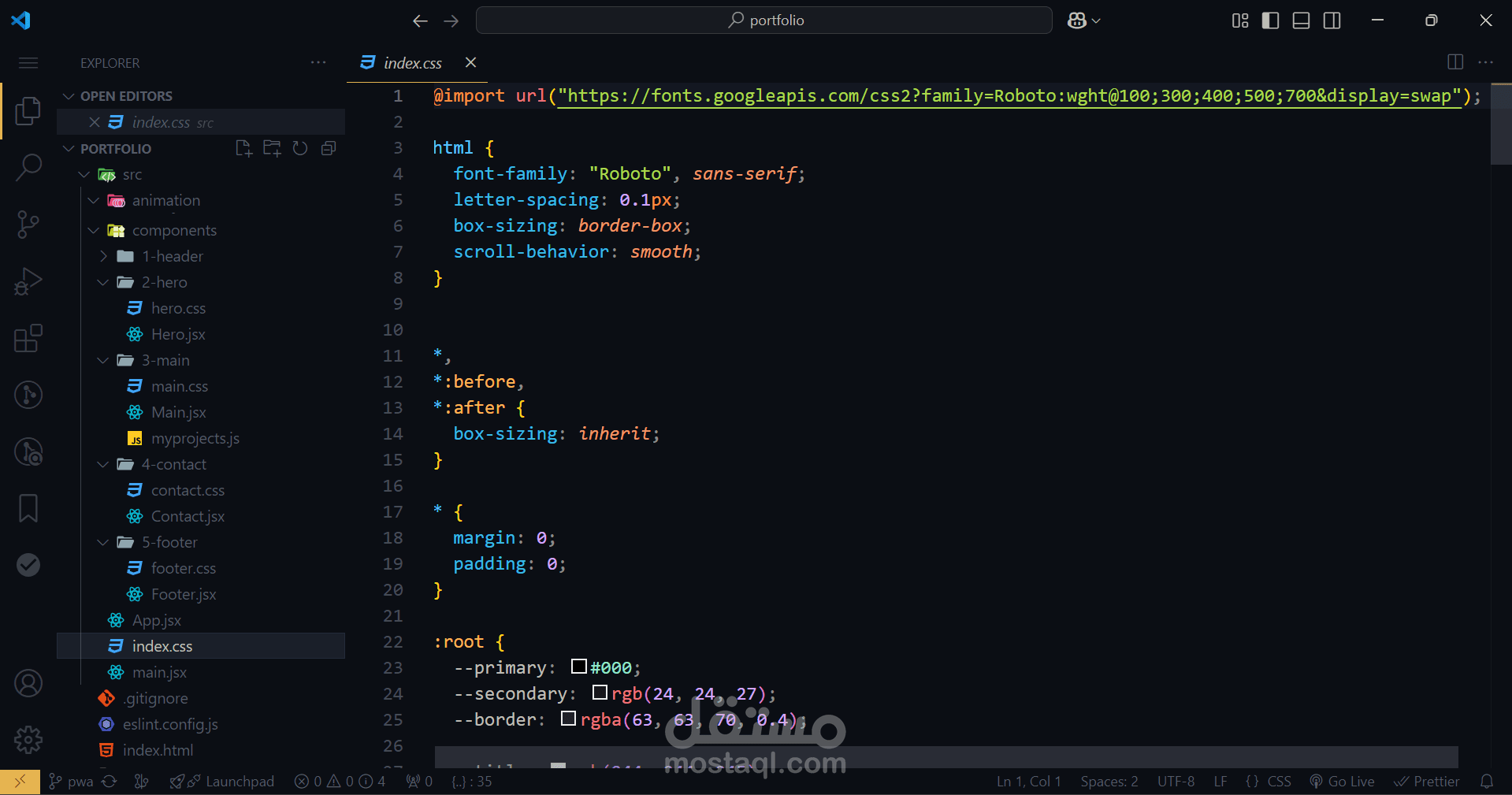This screenshot has width=1512, height=795.
Task: Open remote window indicator in status bar
Action: [x=20, y=781]
